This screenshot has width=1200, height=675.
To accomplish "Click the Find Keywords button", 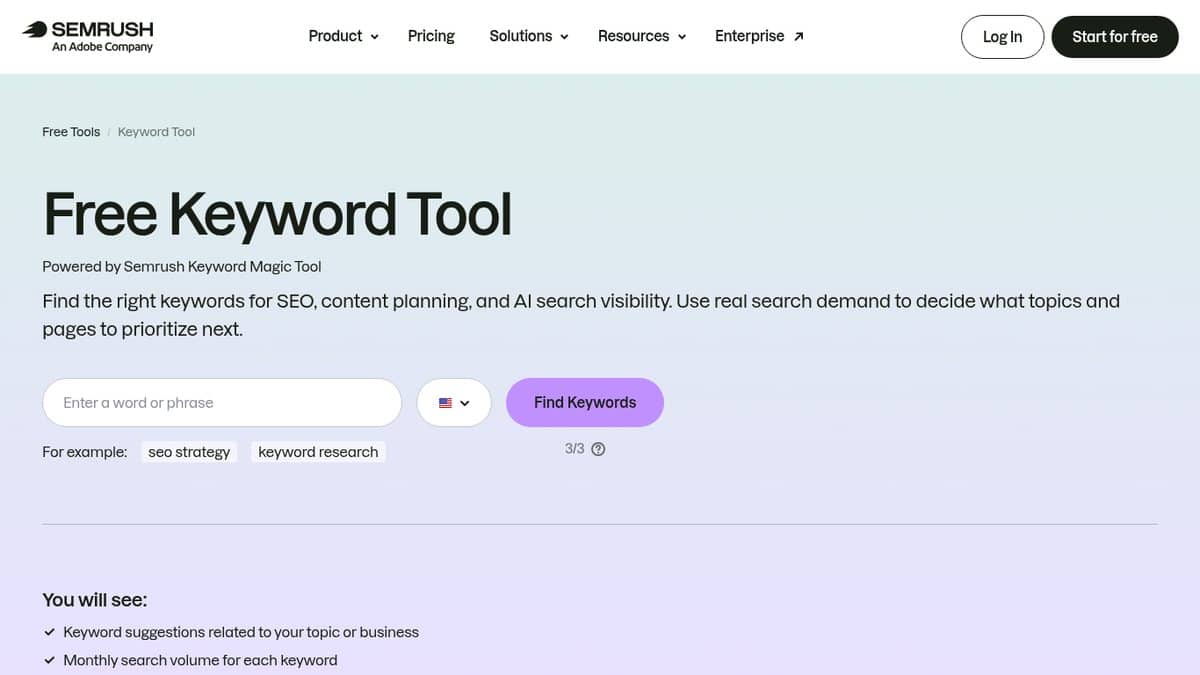I will point(585,403).
